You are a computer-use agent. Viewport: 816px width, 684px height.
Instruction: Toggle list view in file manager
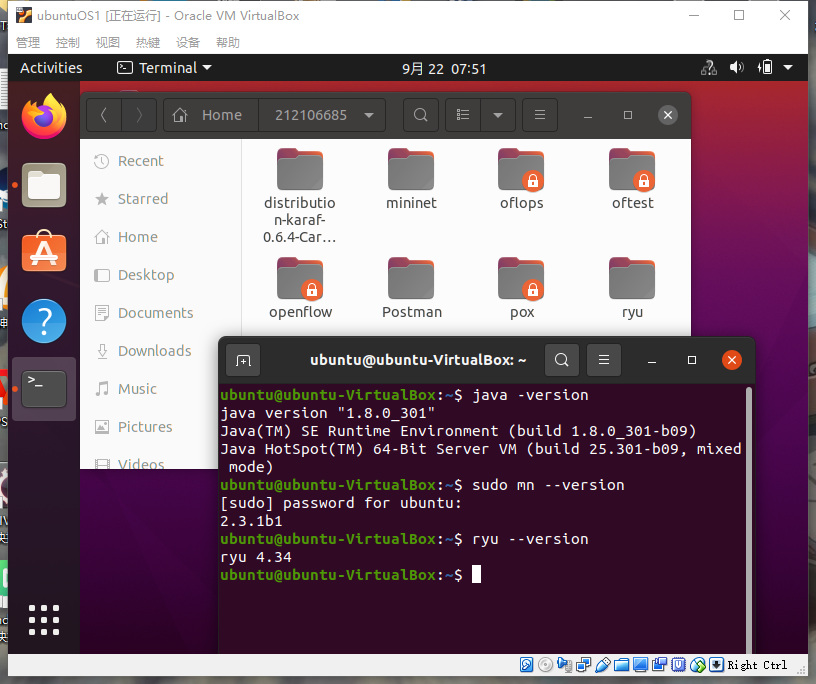(463, 115)
